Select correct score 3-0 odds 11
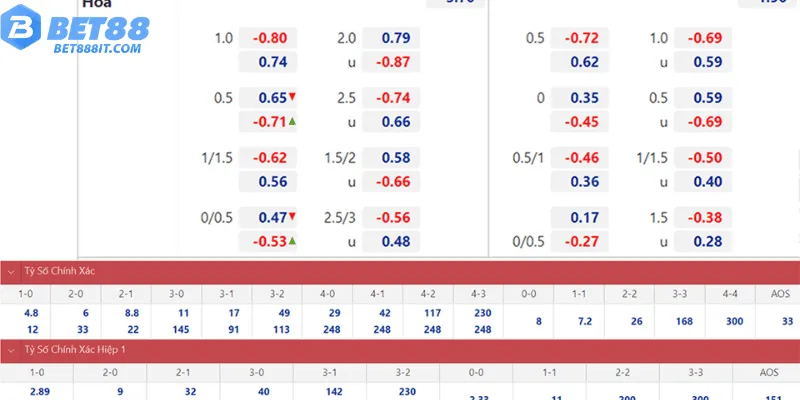Image resolution: width=800 pixels, height=400 pixels. pos(184,313)
